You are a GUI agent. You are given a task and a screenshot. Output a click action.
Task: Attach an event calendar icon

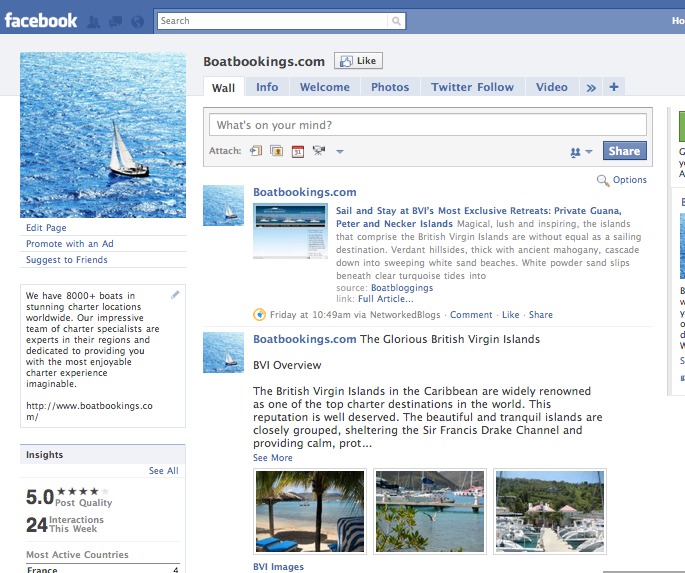pyautogui.click(x=298, y=152)
